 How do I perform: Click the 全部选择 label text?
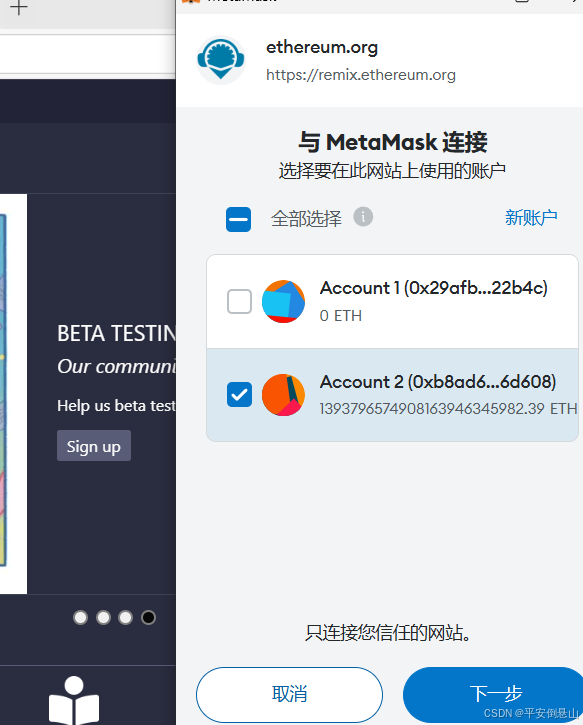click(306, 219)
